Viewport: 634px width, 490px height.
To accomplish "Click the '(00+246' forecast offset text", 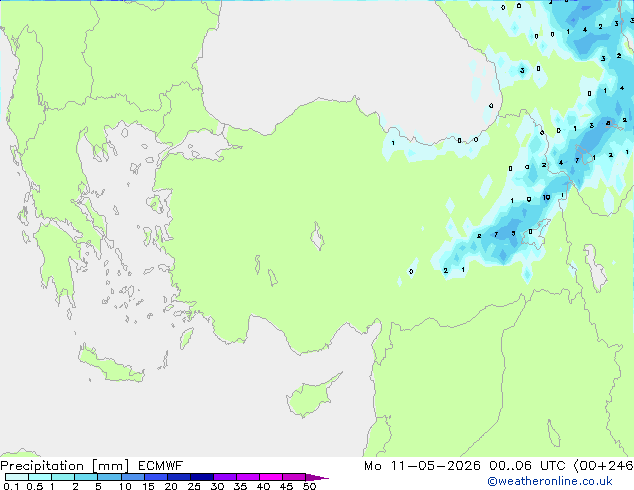I will tap(603, 466).
